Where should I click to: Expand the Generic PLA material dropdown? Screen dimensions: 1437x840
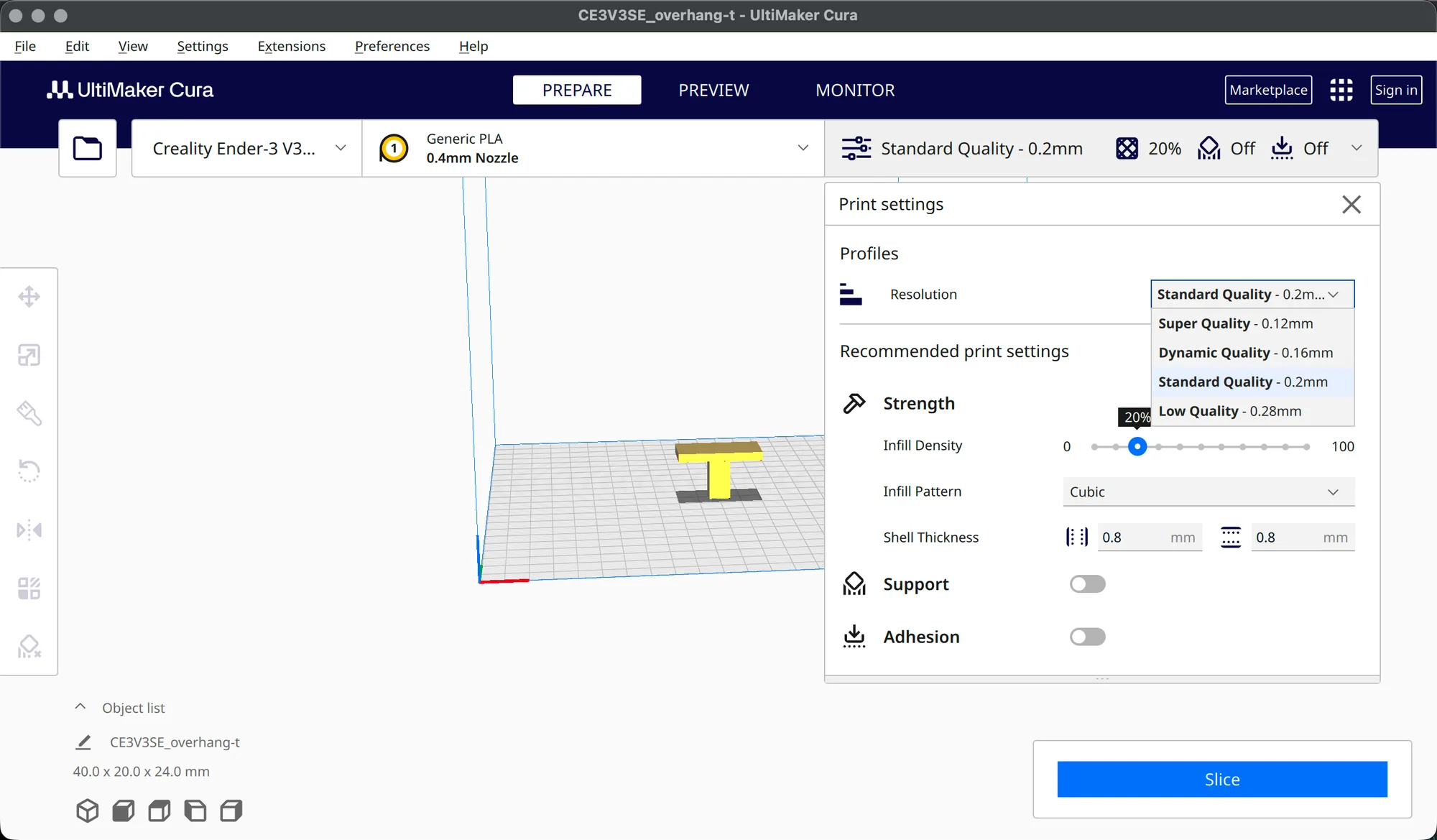593,148
